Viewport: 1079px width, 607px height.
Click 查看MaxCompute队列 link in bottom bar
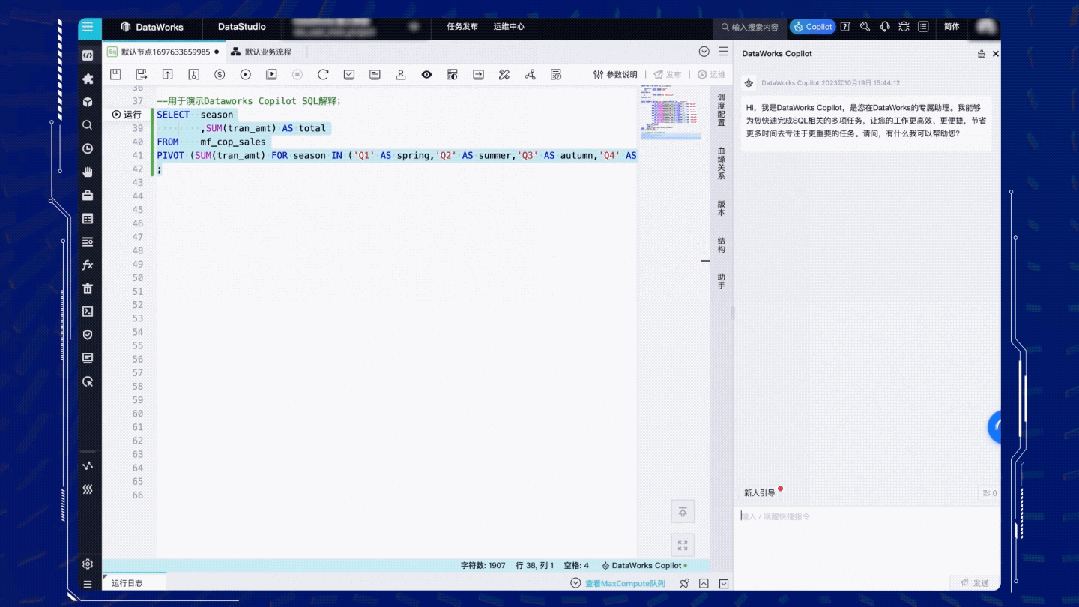[625, 583]
